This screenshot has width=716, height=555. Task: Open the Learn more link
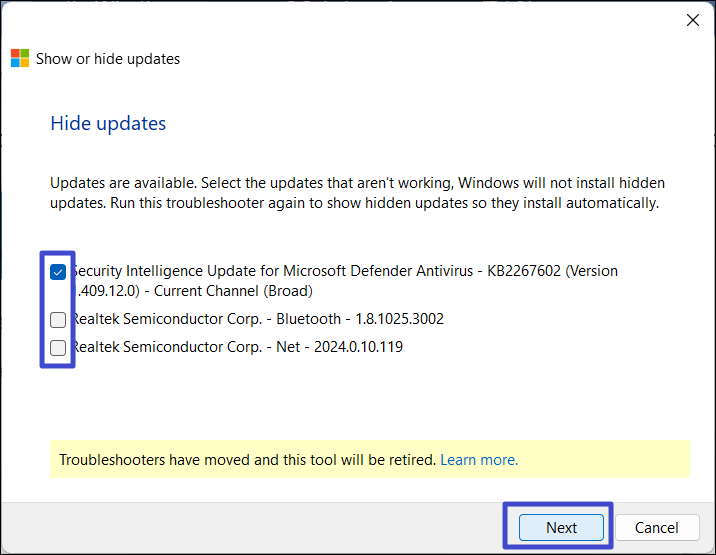coord(479,460)
